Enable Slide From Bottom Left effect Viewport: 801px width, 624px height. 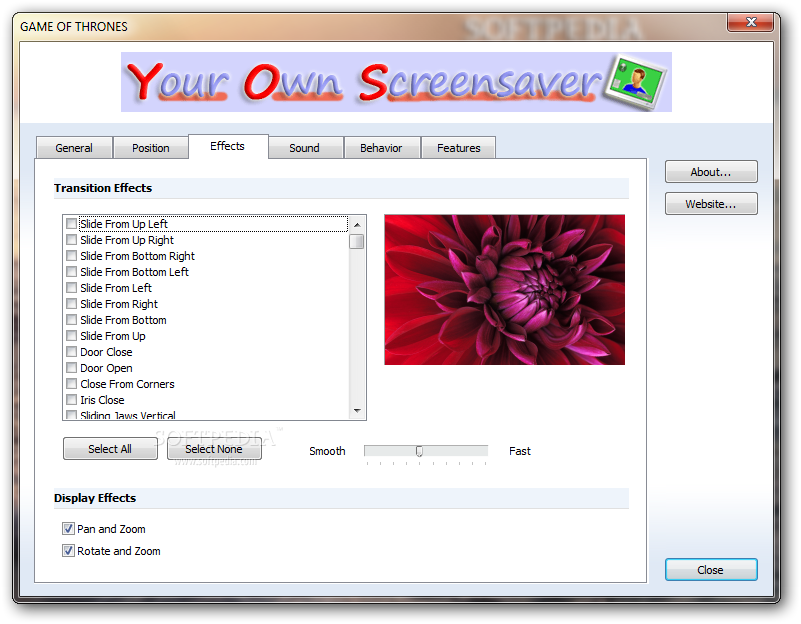(72, 272)
